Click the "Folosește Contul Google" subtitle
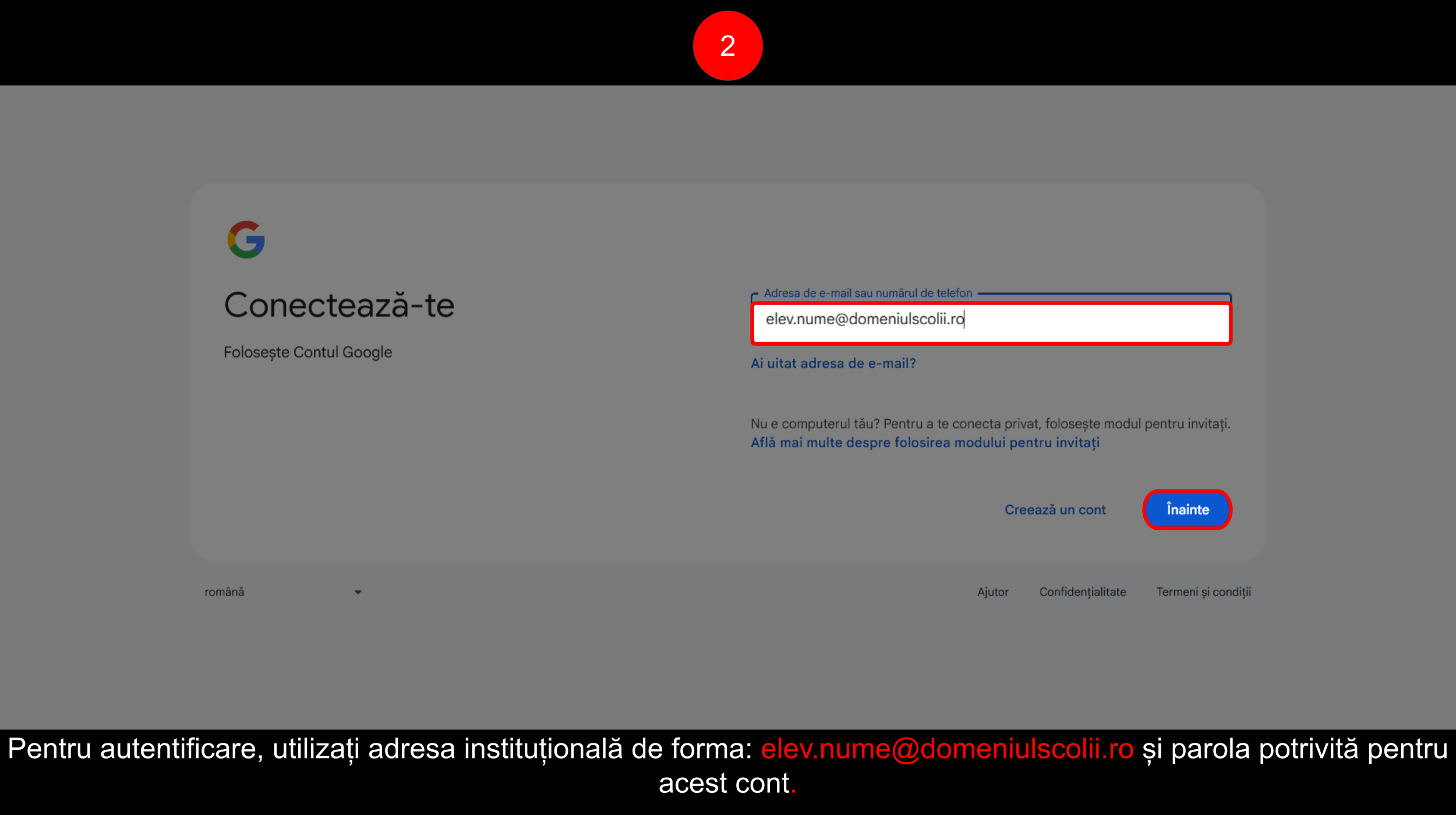Screen dimensions: 1456x815 point(308,352)
